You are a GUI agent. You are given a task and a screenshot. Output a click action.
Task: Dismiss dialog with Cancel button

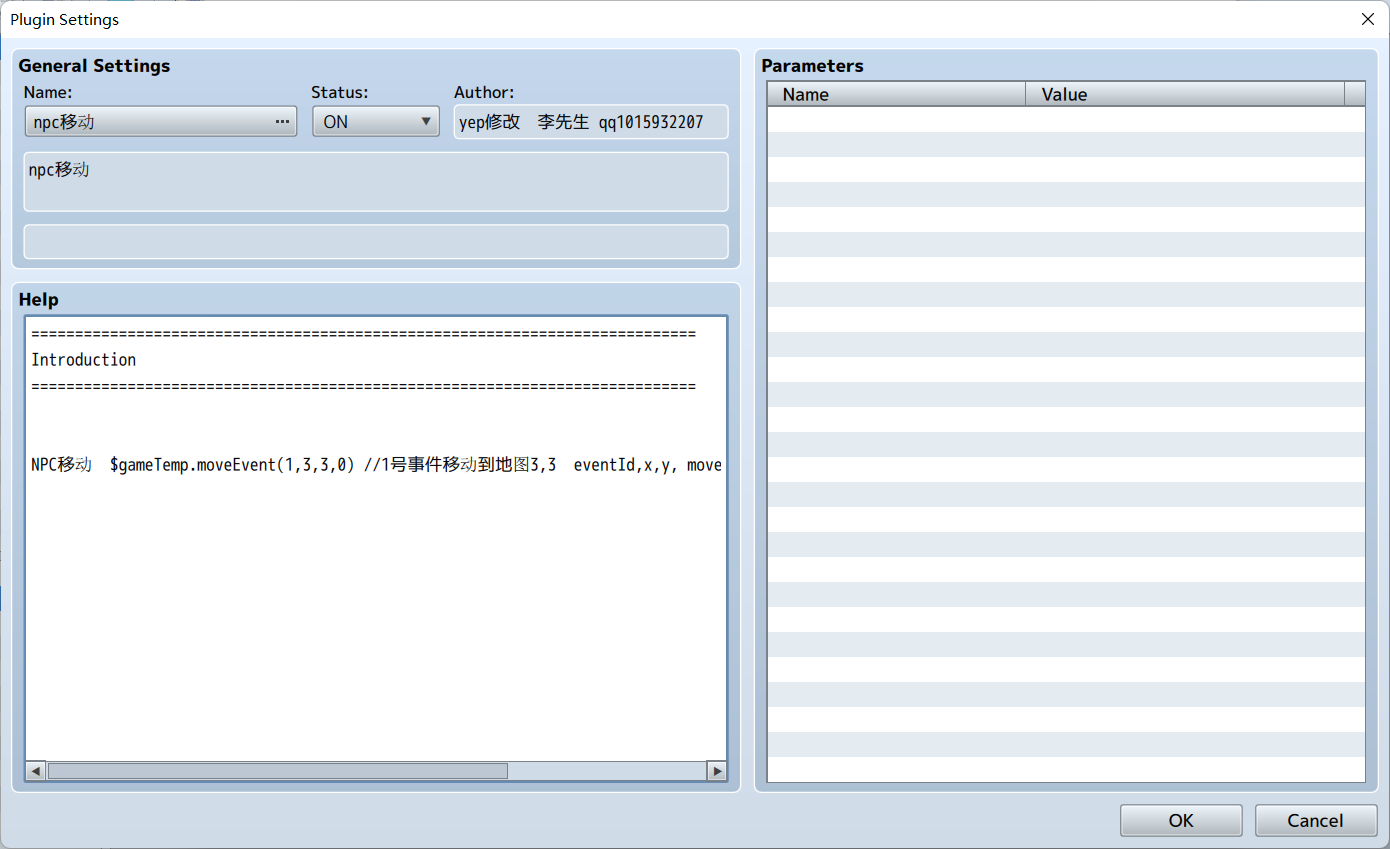coord(1316,820)
